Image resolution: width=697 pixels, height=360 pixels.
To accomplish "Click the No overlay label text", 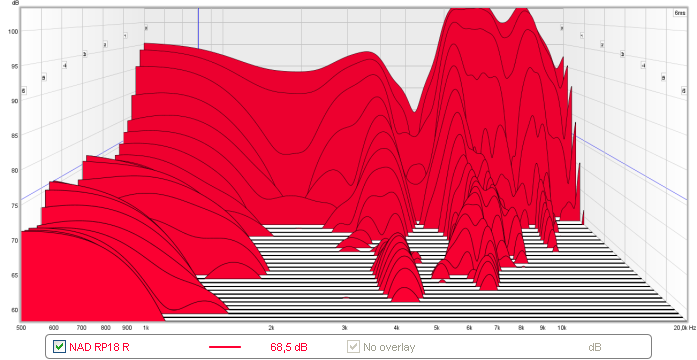I will 389,347.
